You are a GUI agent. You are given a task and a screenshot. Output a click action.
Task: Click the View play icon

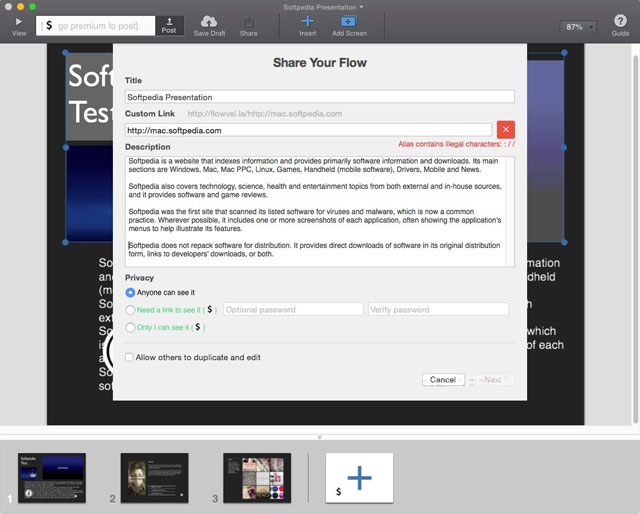click(x=19, y=21)
